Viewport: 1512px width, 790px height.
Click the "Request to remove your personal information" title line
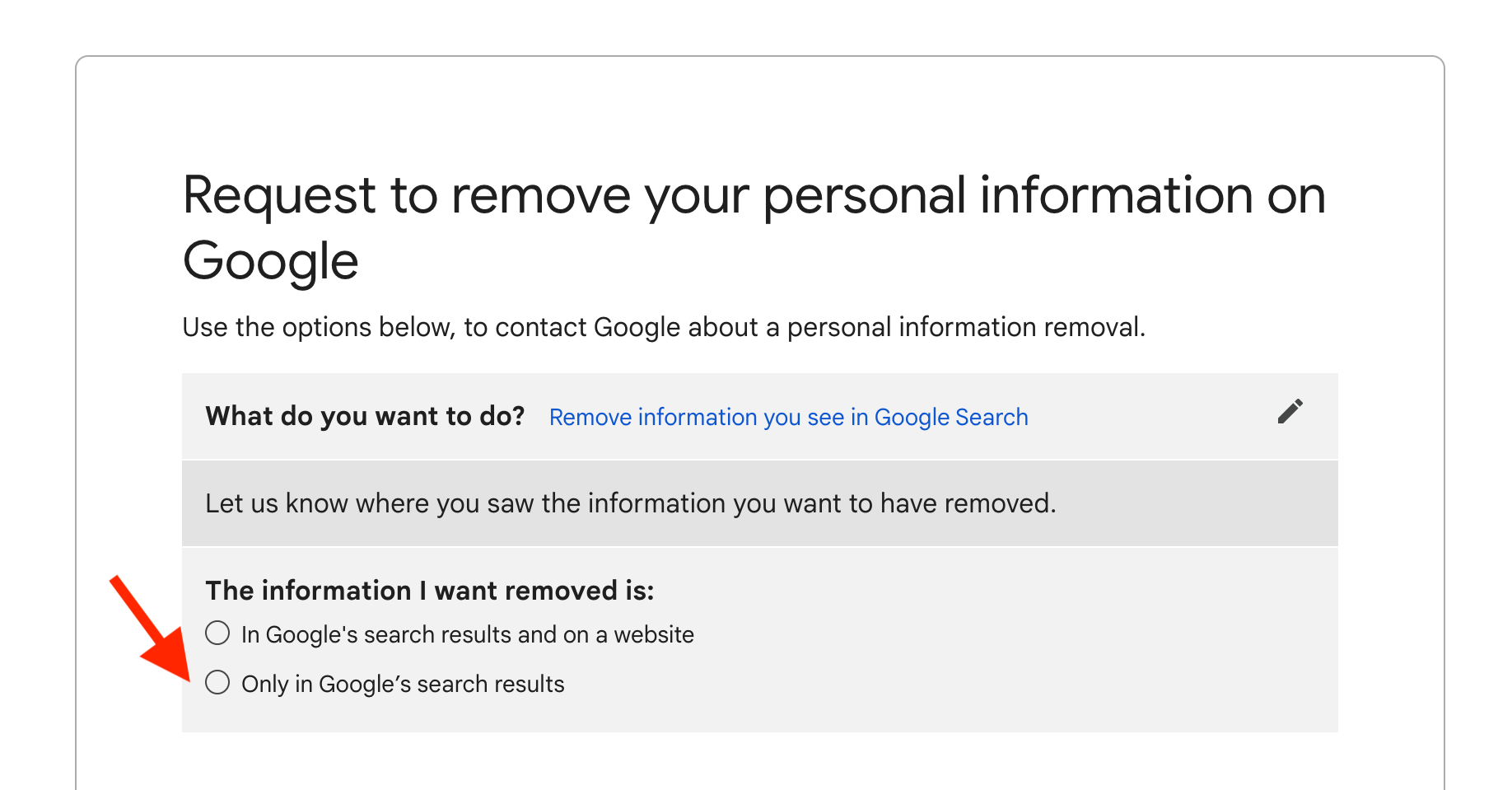pos(754,196)
